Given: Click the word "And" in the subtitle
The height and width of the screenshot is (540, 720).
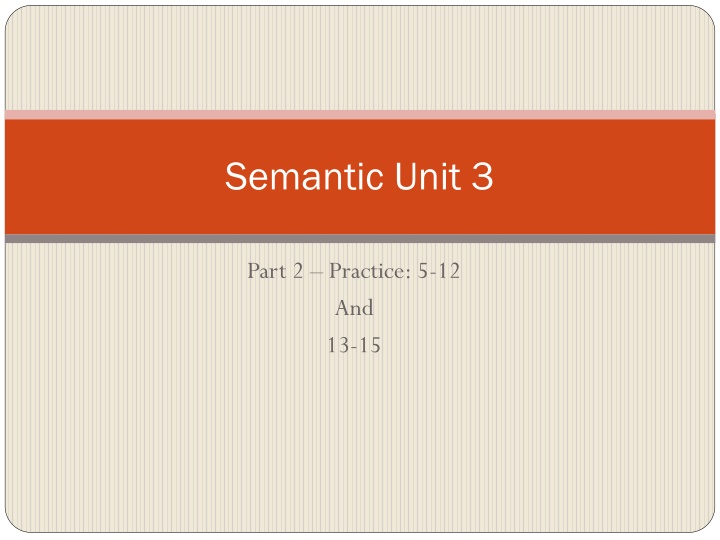Looking at the screenshot, I should tap(354, 308).
